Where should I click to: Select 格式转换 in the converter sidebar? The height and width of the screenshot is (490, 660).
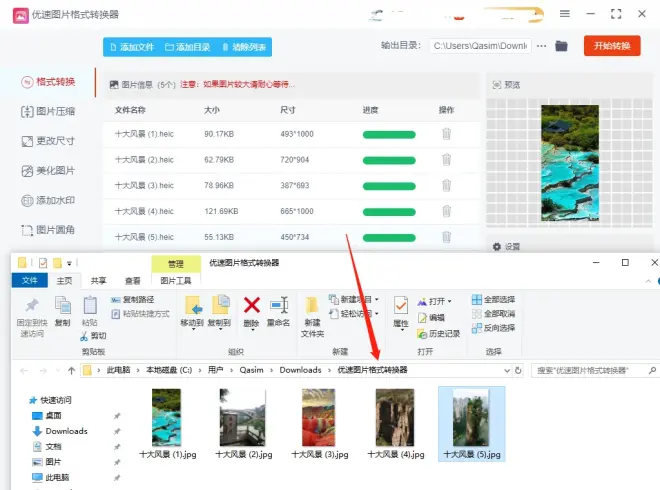click(x=48, y=82)
